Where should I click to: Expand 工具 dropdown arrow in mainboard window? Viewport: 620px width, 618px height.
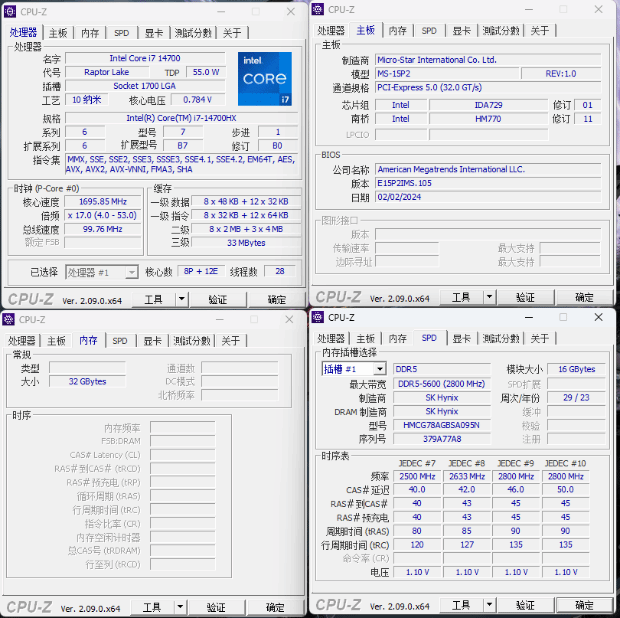pos(489,297)
